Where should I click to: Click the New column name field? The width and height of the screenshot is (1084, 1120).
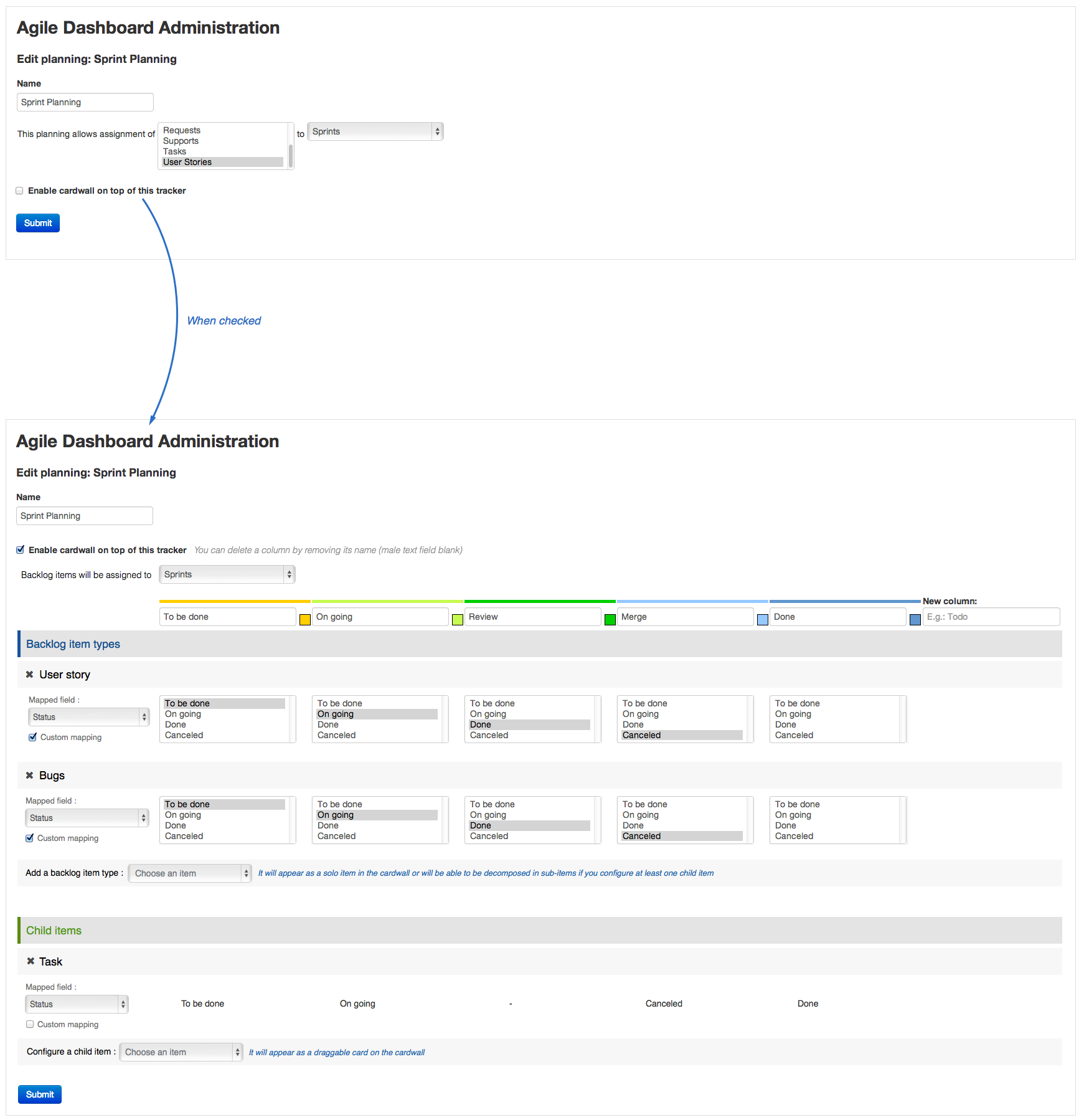(991, 617)
